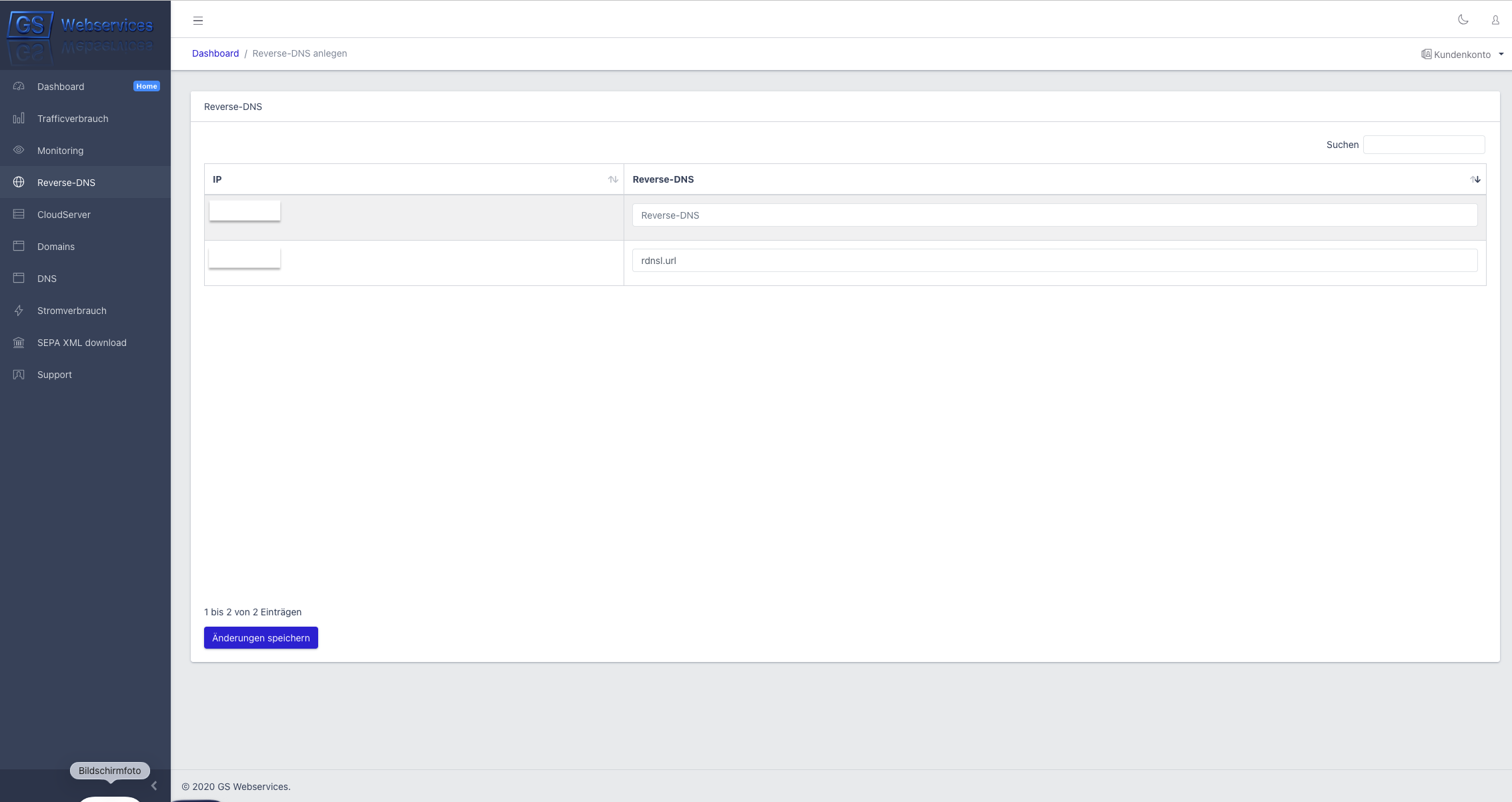Click the Home badge next to Dashboard

pos(146,86)
